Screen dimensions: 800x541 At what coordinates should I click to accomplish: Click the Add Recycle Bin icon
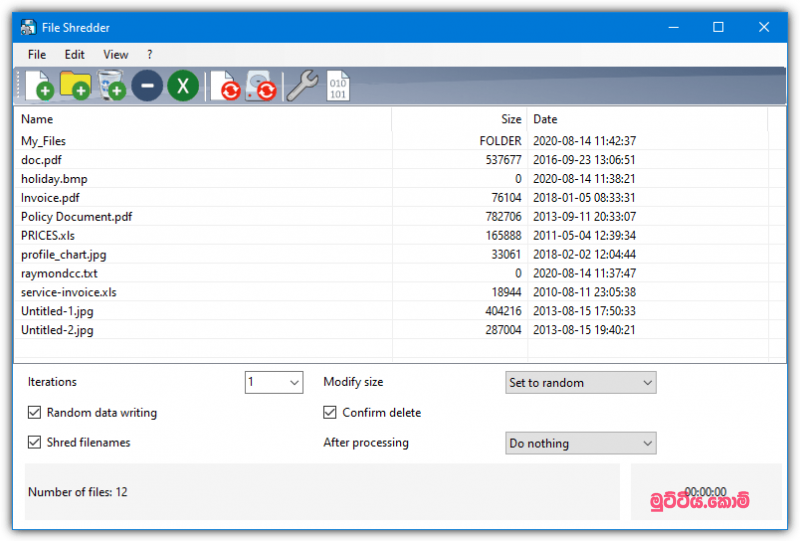tap(112, 86)
